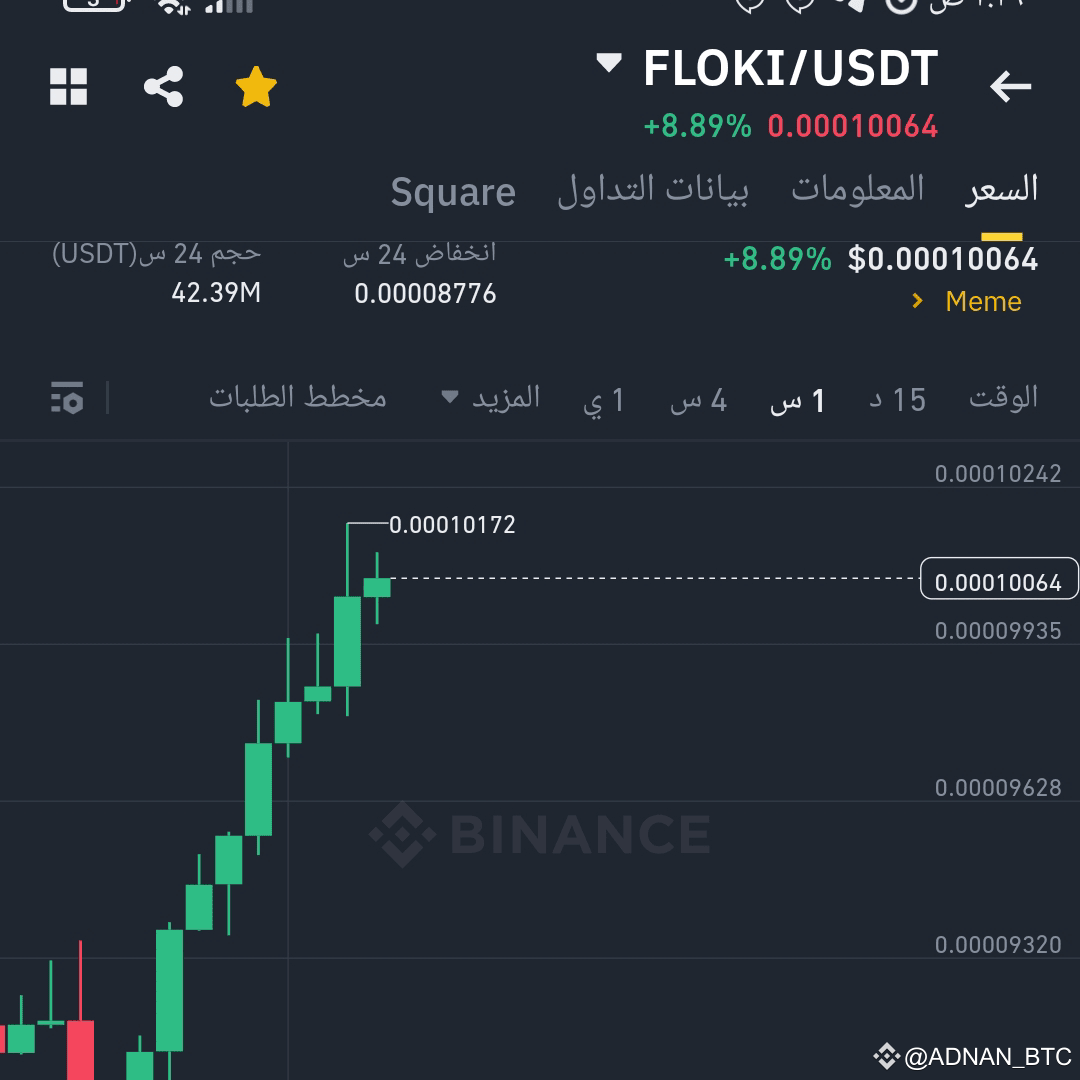Share the FLOKI/USDT chart
The image size is (1080, 1080).
point(162,87)
